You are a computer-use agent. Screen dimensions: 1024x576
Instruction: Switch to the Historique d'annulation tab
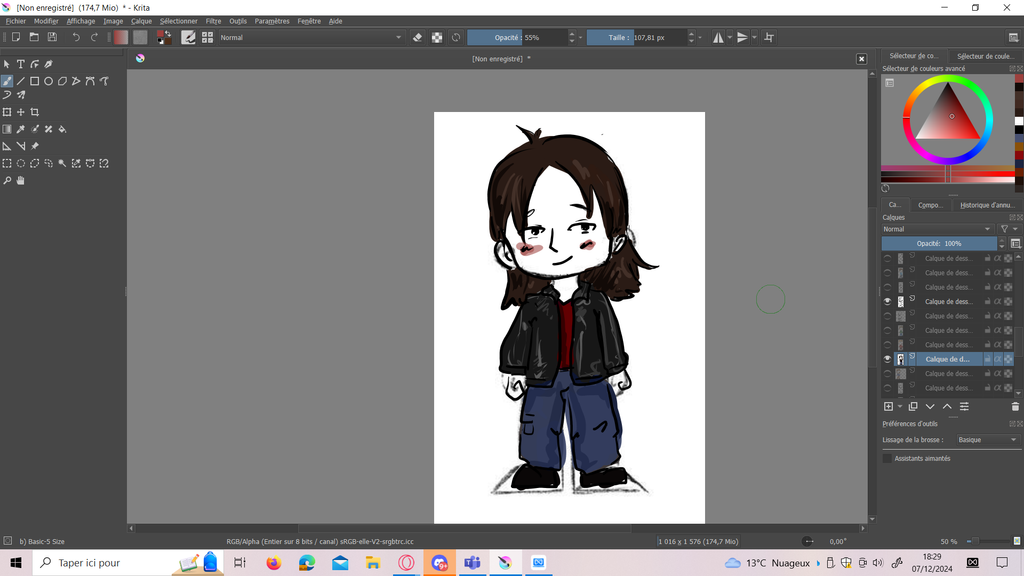click(986, 205)
